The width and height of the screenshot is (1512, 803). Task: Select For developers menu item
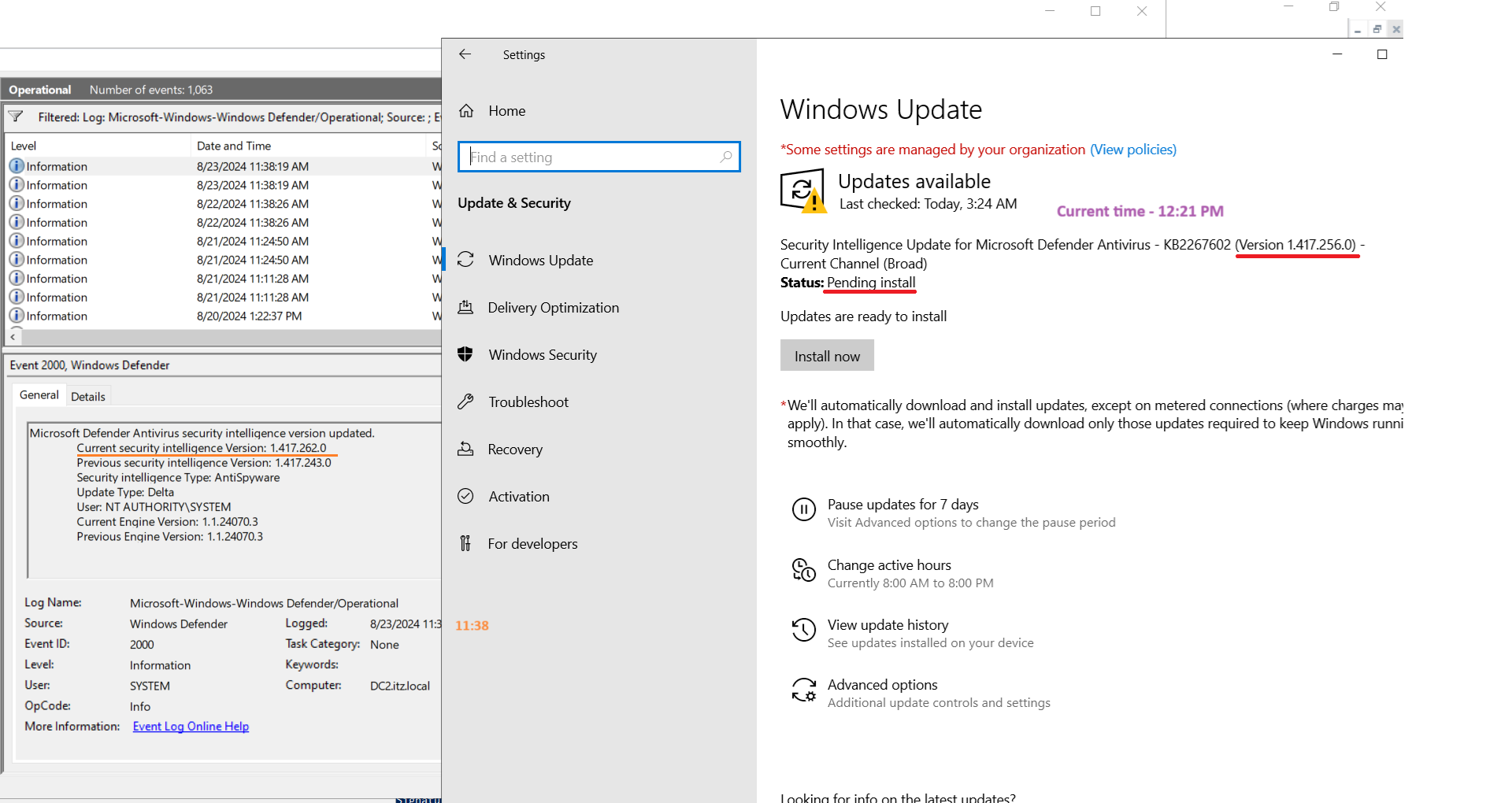pyautogui.click(x=532, y=544)
